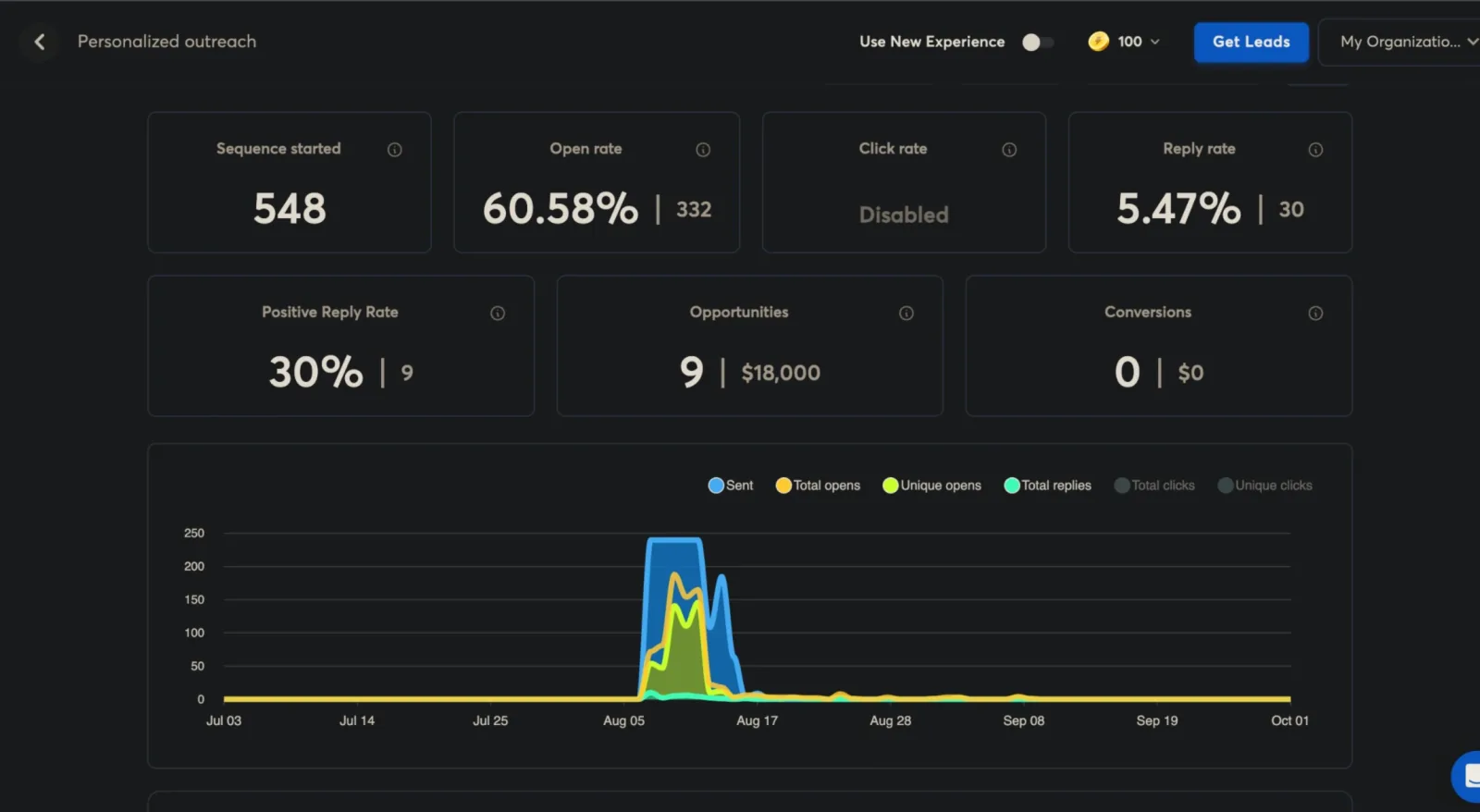Viewport: 1480px width, 812px height.
Task: Select the 60.58% open rate value
Action: [561, 209]
